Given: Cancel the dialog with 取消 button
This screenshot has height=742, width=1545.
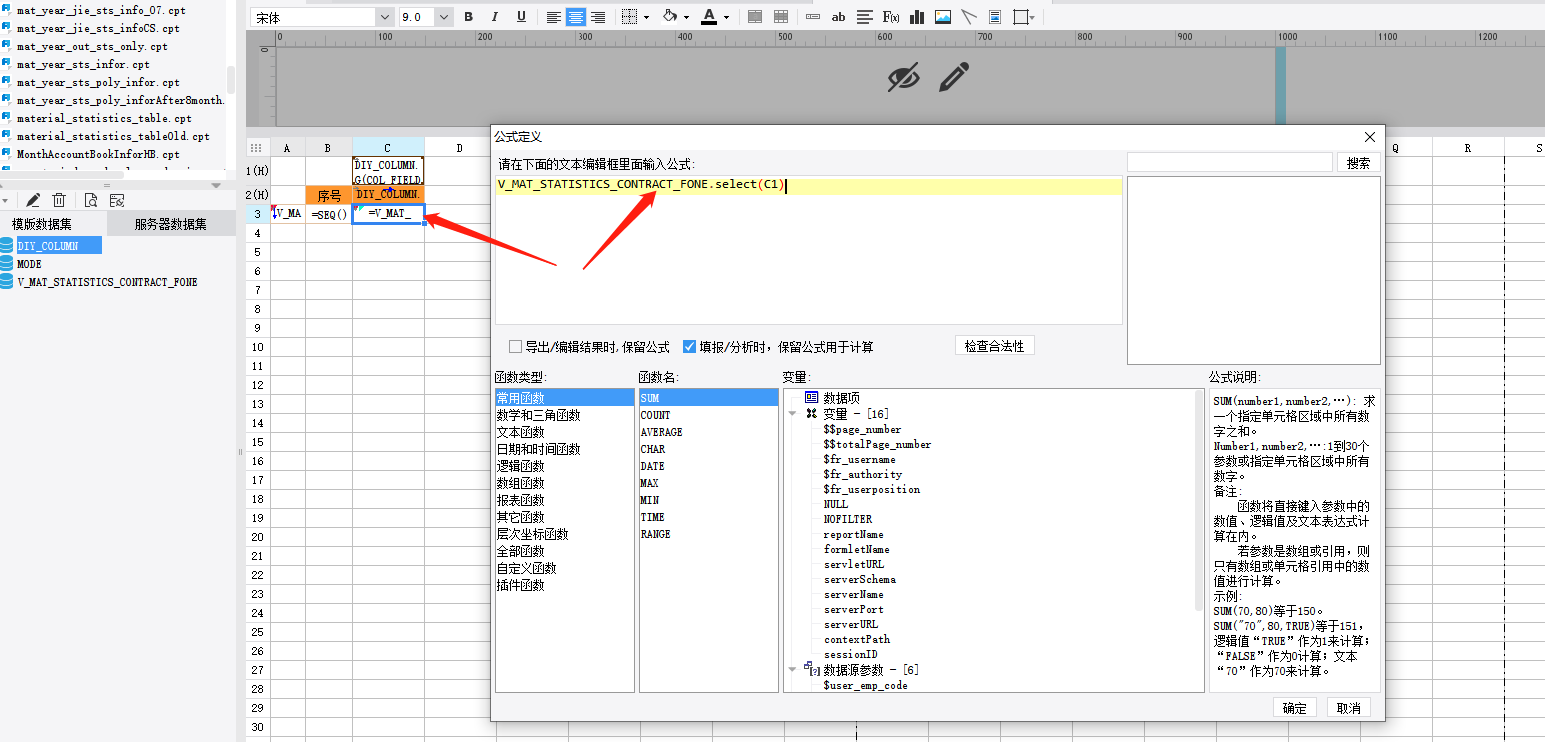Looking at the screenshot, I should click(x=1349, y=707).
